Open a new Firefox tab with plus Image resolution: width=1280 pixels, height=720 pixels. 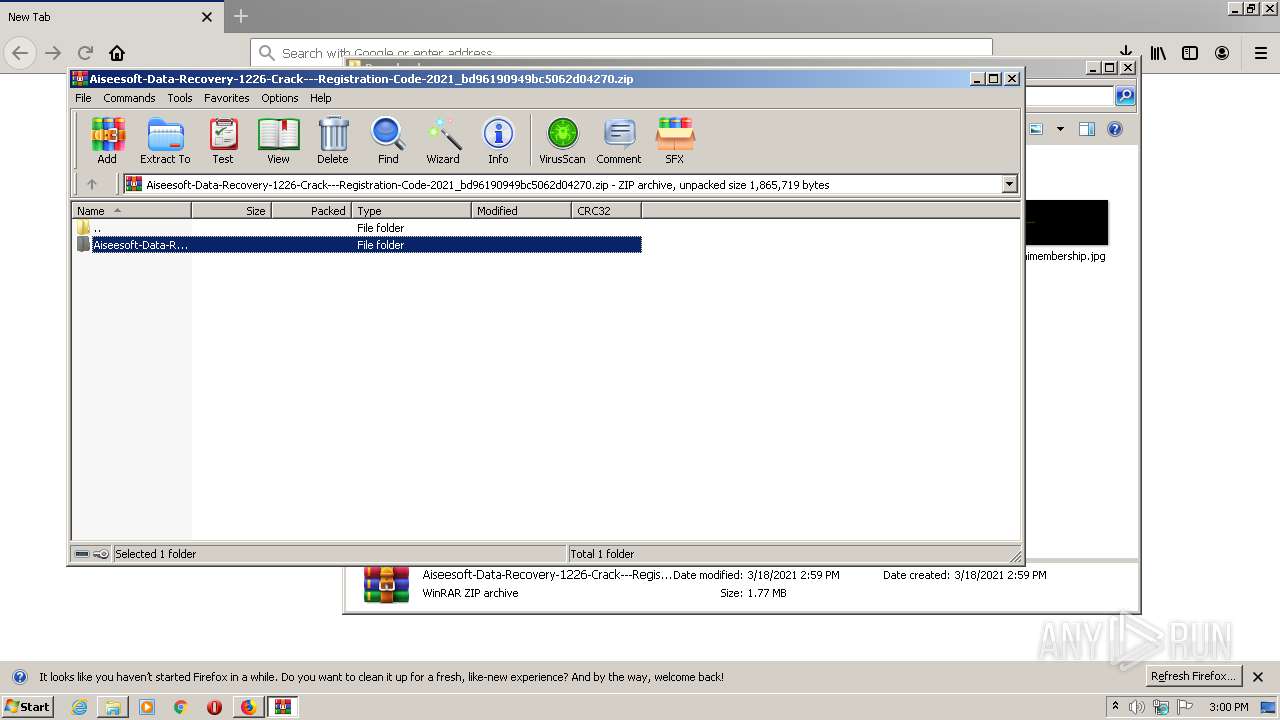coord(240,16)
